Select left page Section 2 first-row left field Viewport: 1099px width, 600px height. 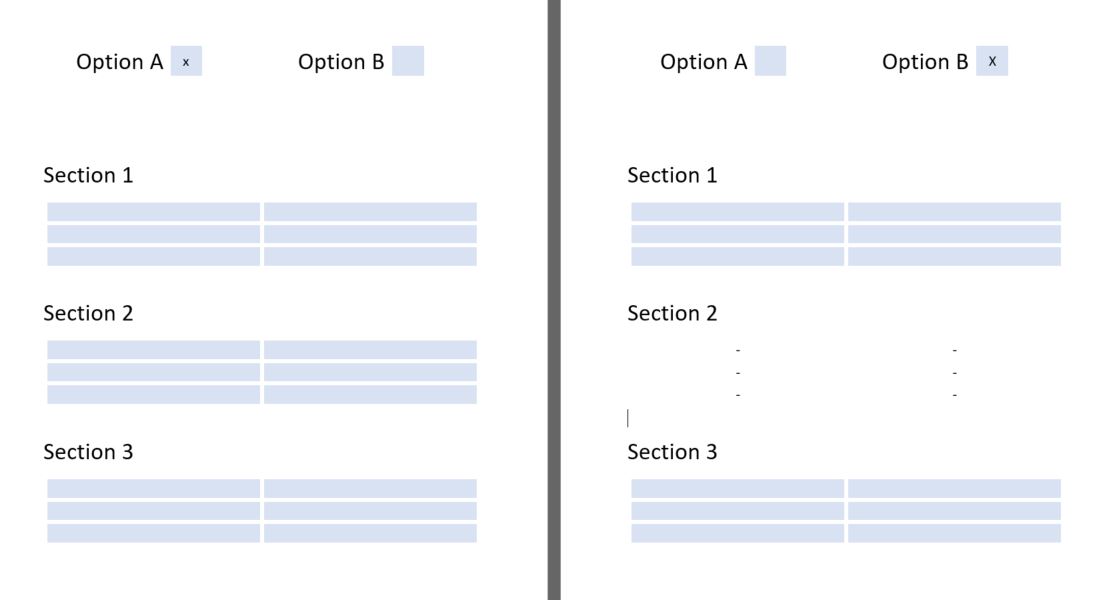(x=153, y=349)
